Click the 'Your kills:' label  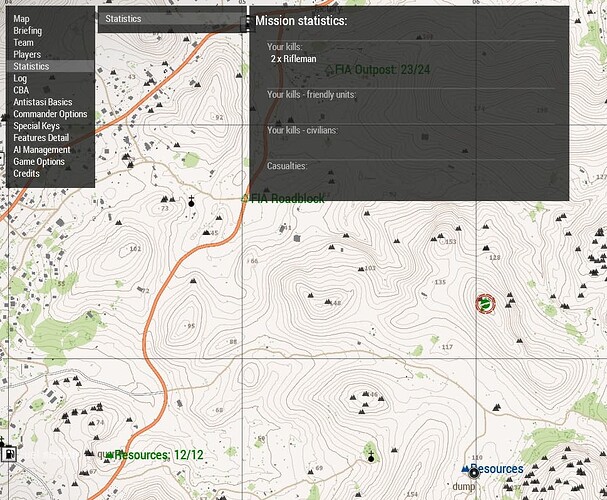pos(285,47)
